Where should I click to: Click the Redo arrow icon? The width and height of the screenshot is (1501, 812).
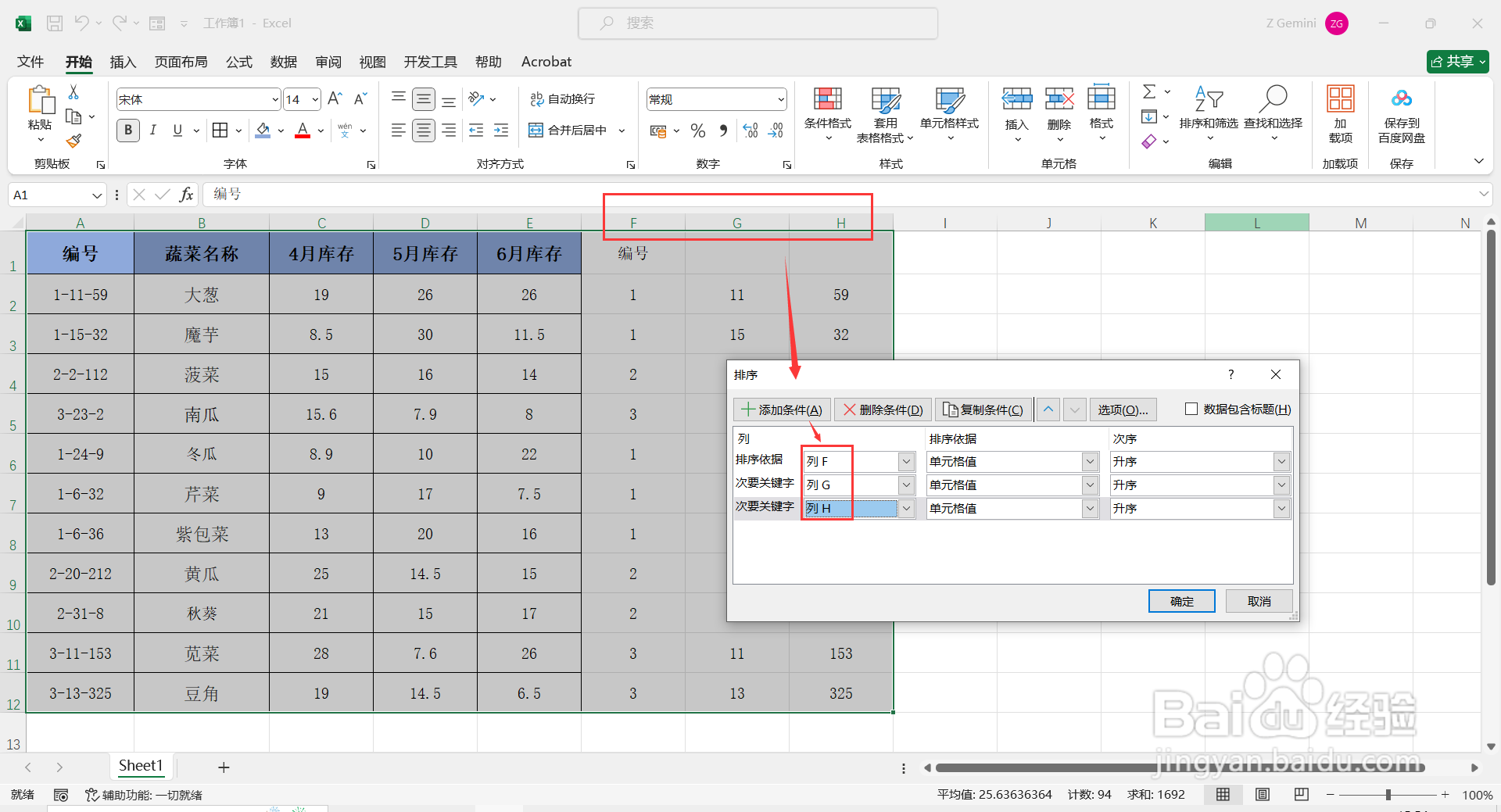click(119, 23)
